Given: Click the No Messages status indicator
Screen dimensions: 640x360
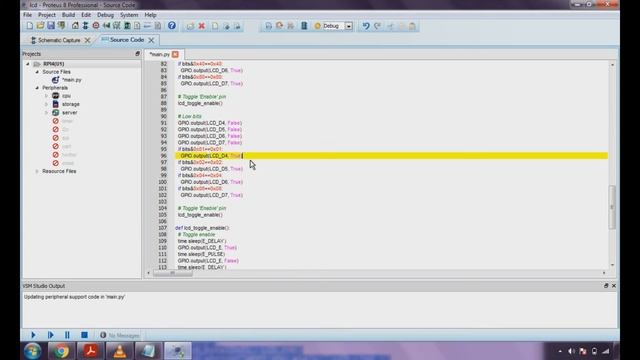Looking at the screenshot, I should tap(120, 335).
